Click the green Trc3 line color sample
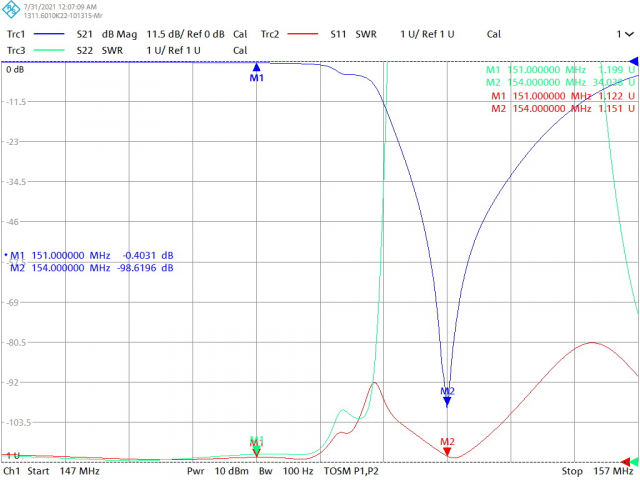 pyautogui.click(x=49, y=50)
